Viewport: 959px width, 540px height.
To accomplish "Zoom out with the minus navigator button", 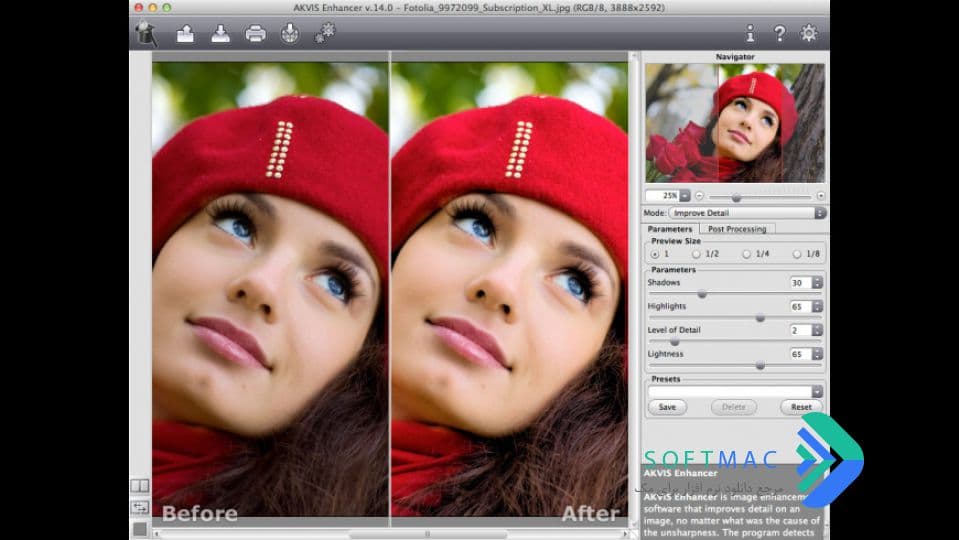I will [699, 196].
